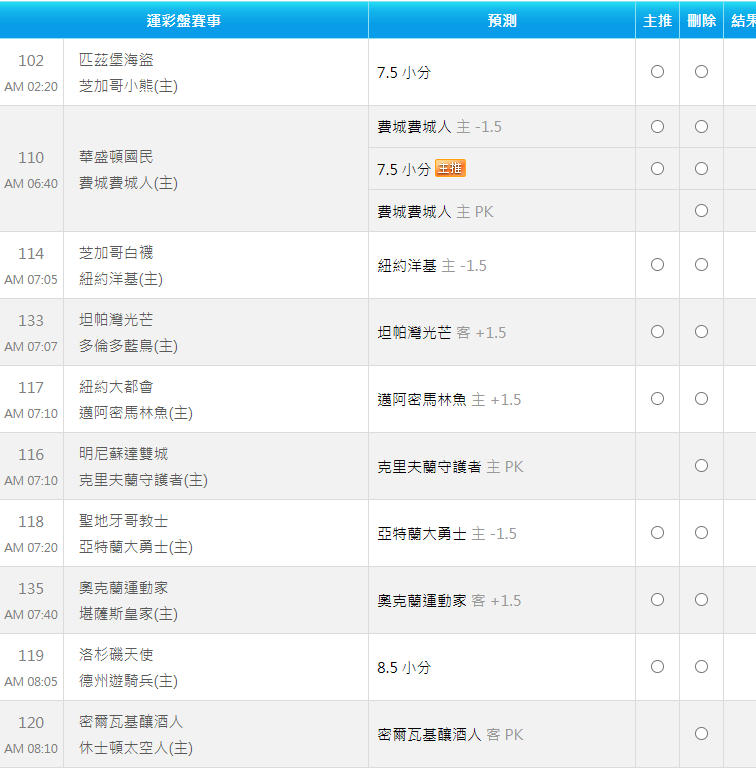Click game number 119

coord(31,656)
